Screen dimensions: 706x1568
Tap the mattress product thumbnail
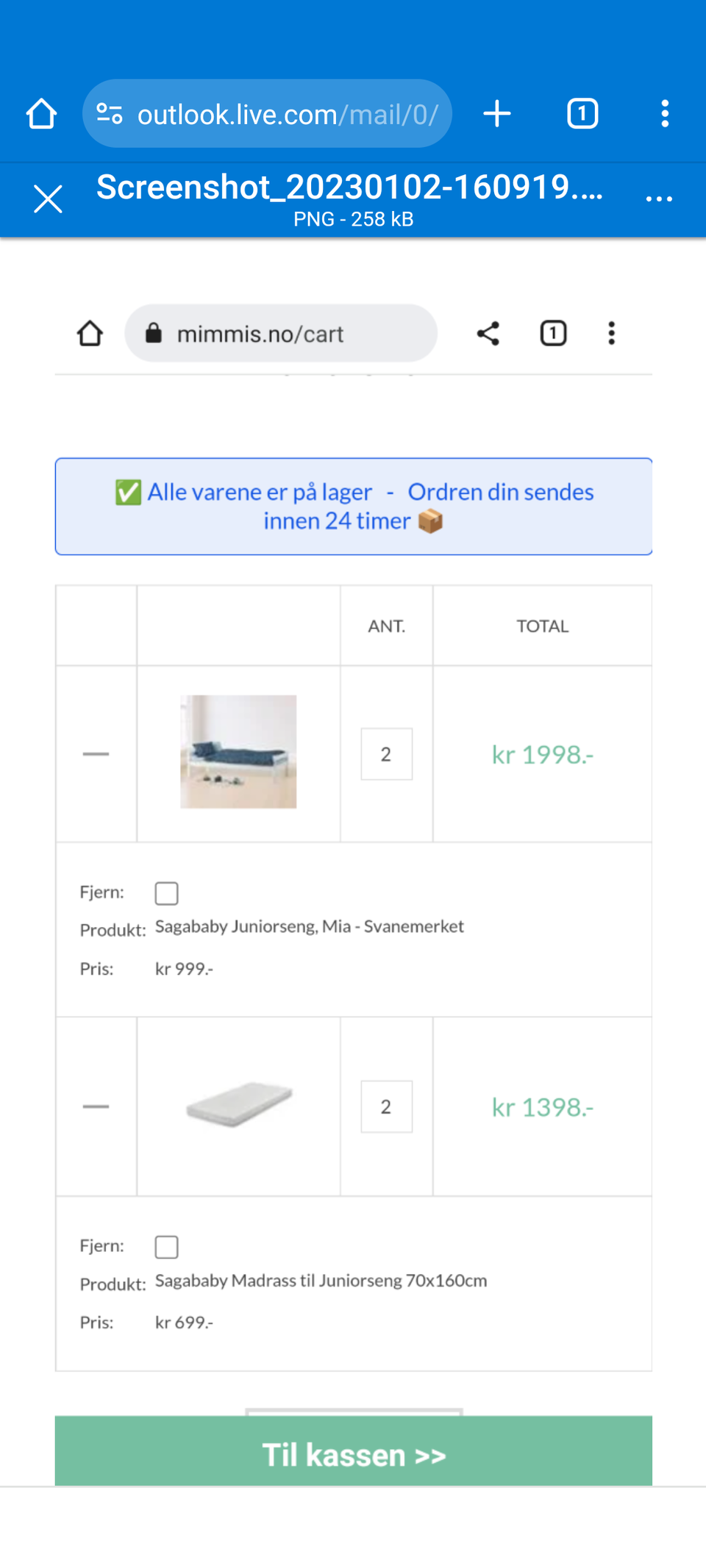coord(238,1104)
